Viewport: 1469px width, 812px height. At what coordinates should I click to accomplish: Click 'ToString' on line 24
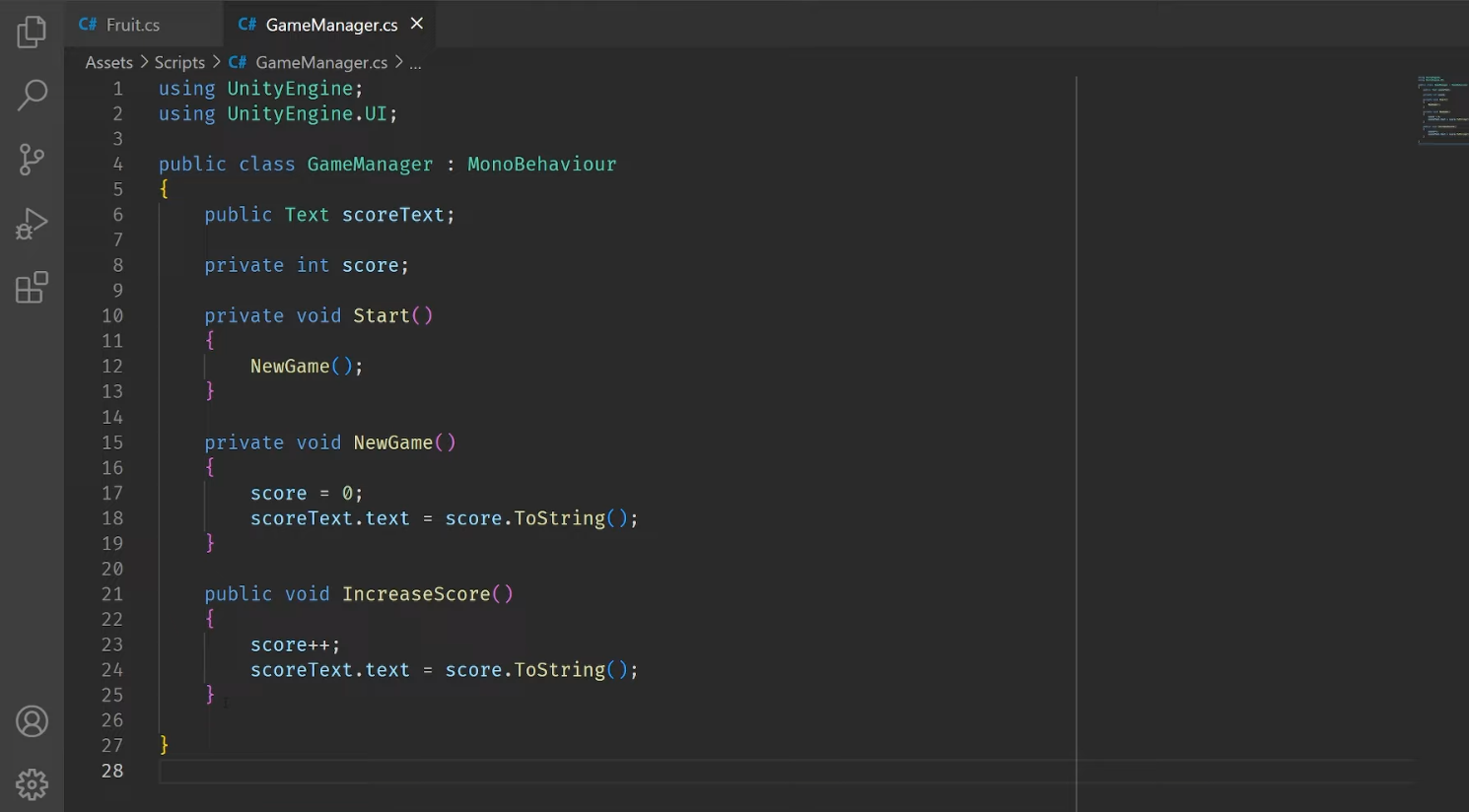(559, 670)
